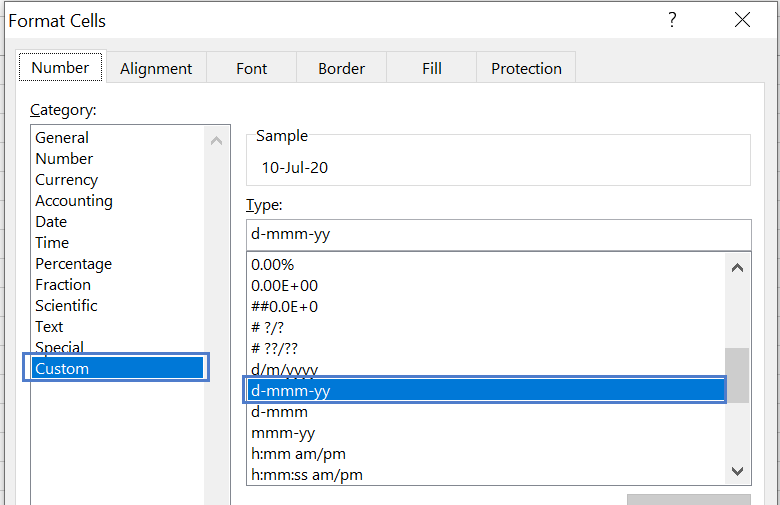Select the mmm-yy format type
Viewport: 780px width, 505px height.
click(x=283, y=433)
